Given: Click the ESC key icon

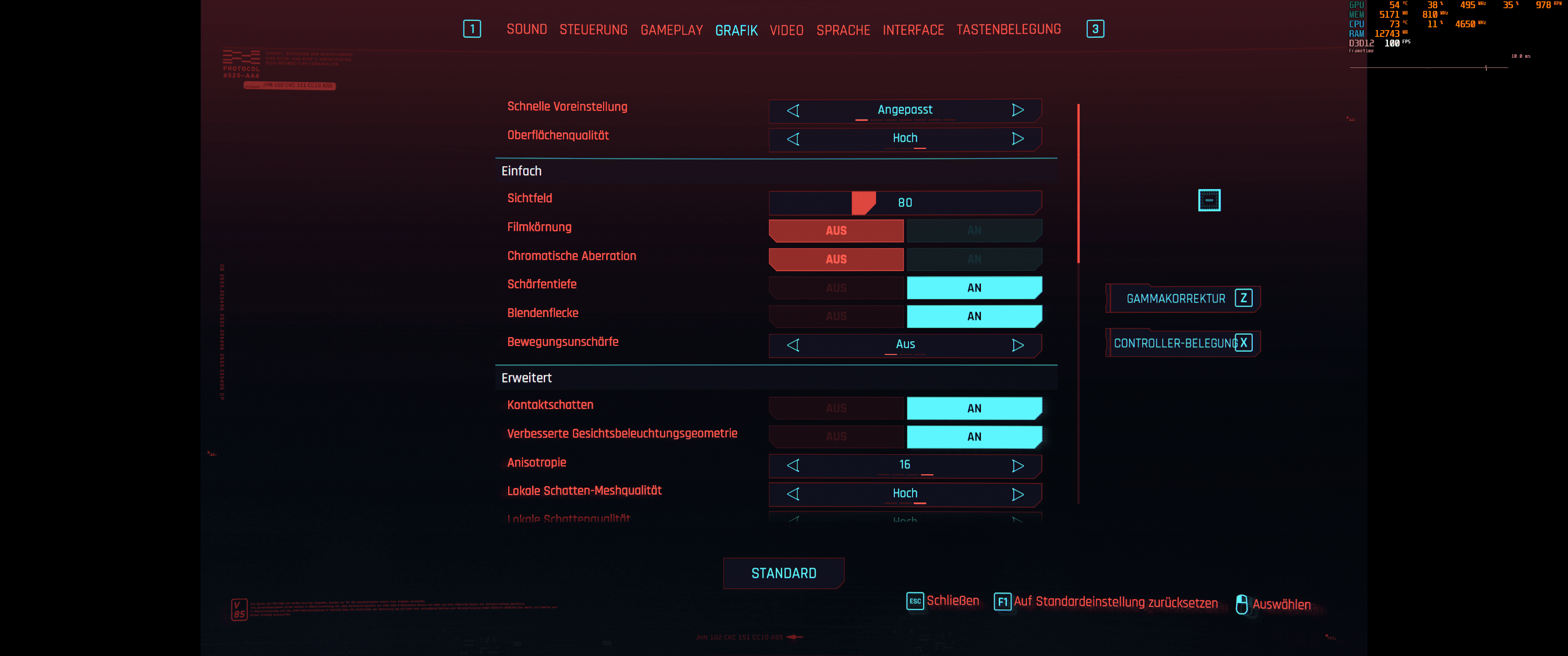Looking at the screenshot, I should coord(915,601).
